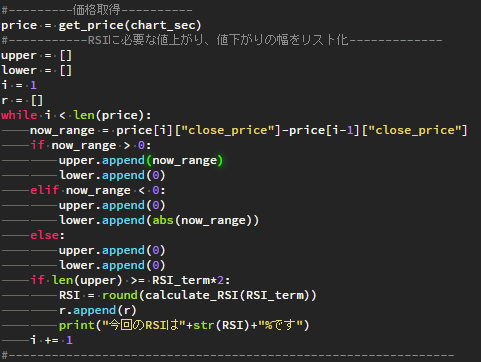Click lower.append(abs(now_range)) line

pos(159,220)
